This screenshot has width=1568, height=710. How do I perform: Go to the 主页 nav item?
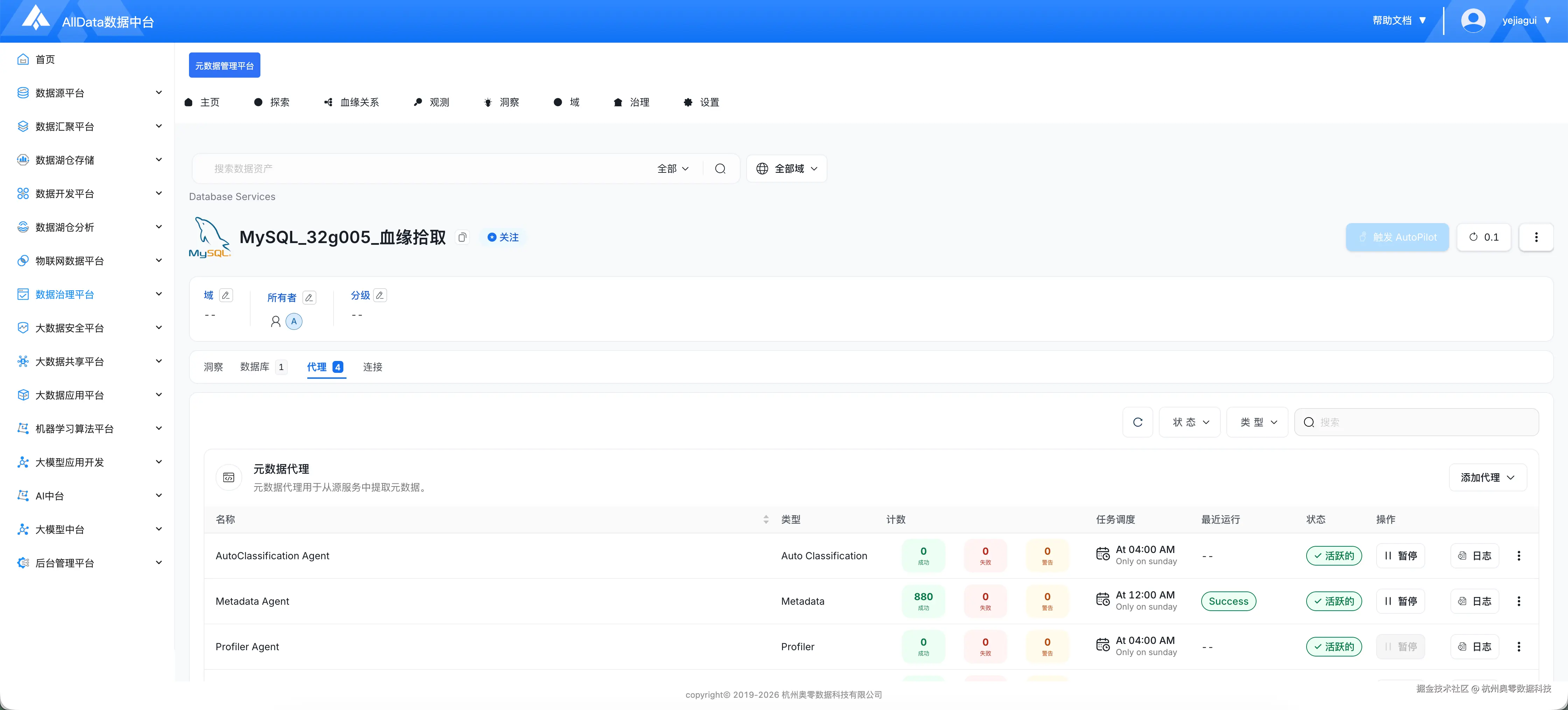tap(202, 102)
